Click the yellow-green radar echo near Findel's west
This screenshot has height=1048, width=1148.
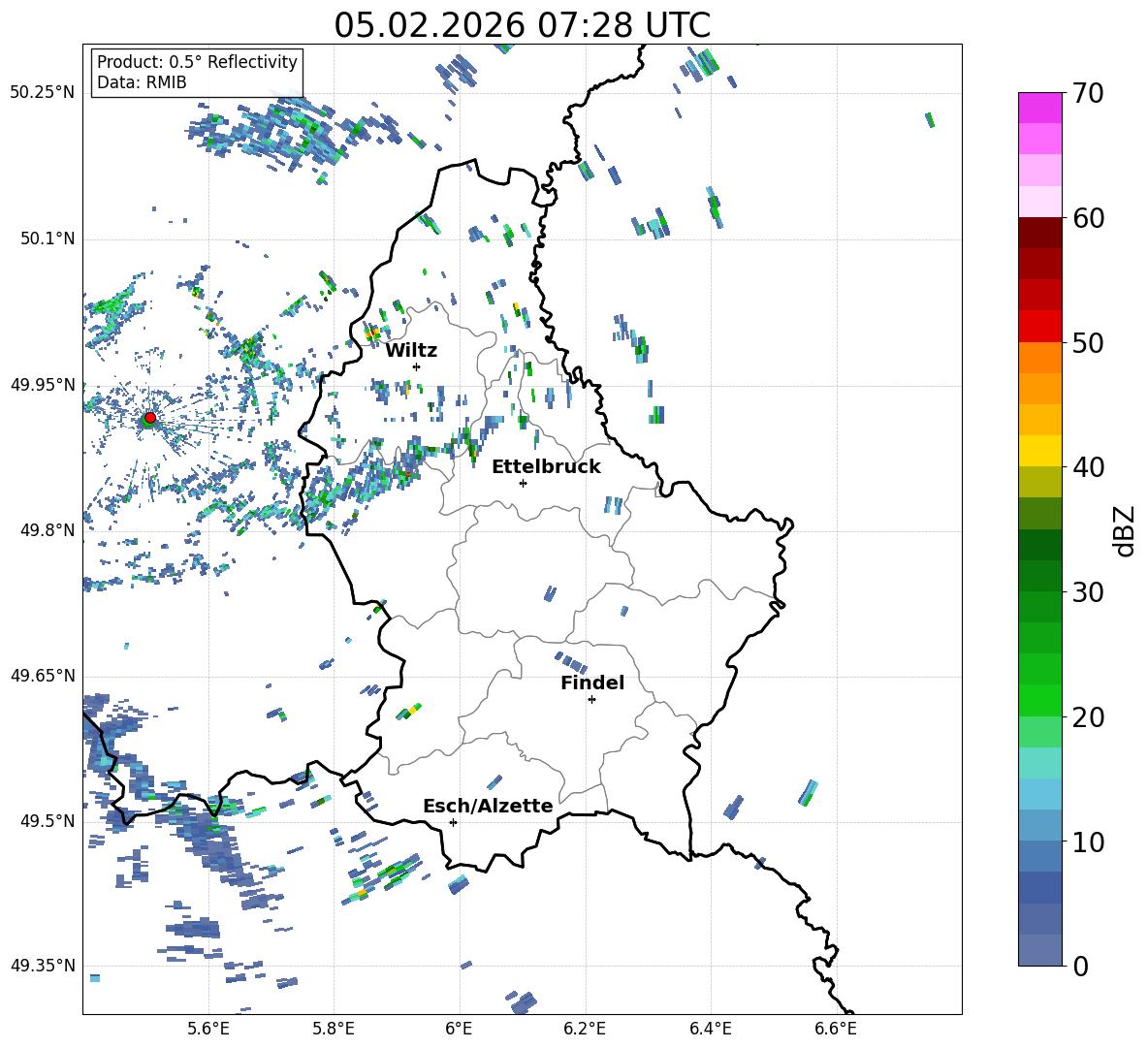pos(409,712)
